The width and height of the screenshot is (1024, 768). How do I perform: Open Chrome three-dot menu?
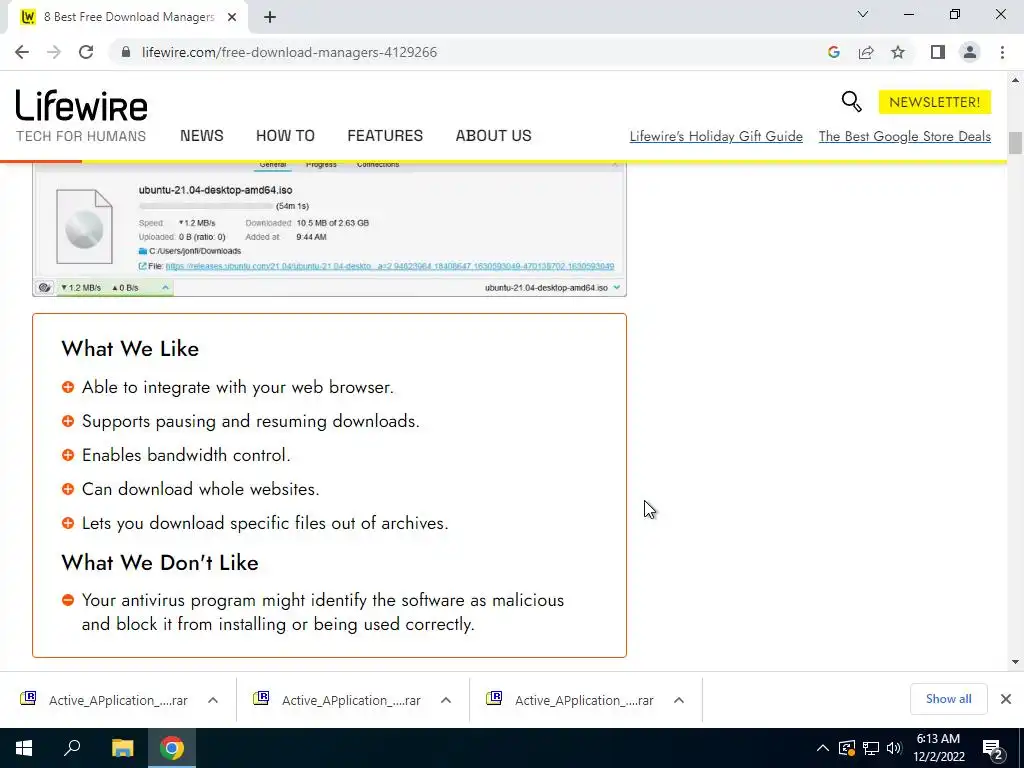pos(1002,52)
